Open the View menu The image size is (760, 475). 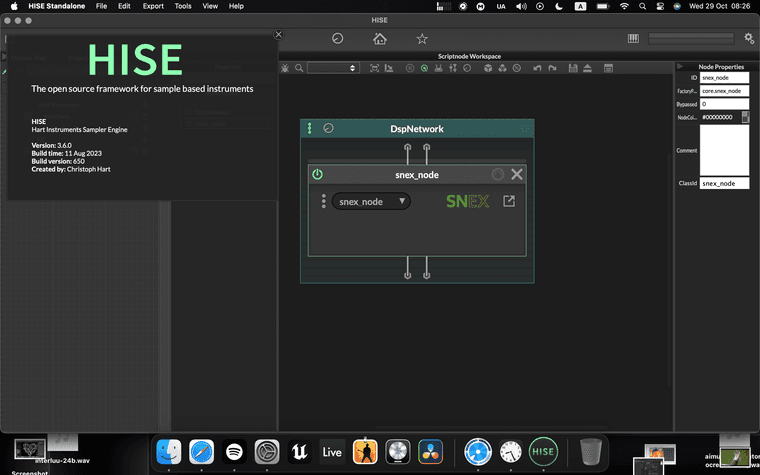pos(210,6)
